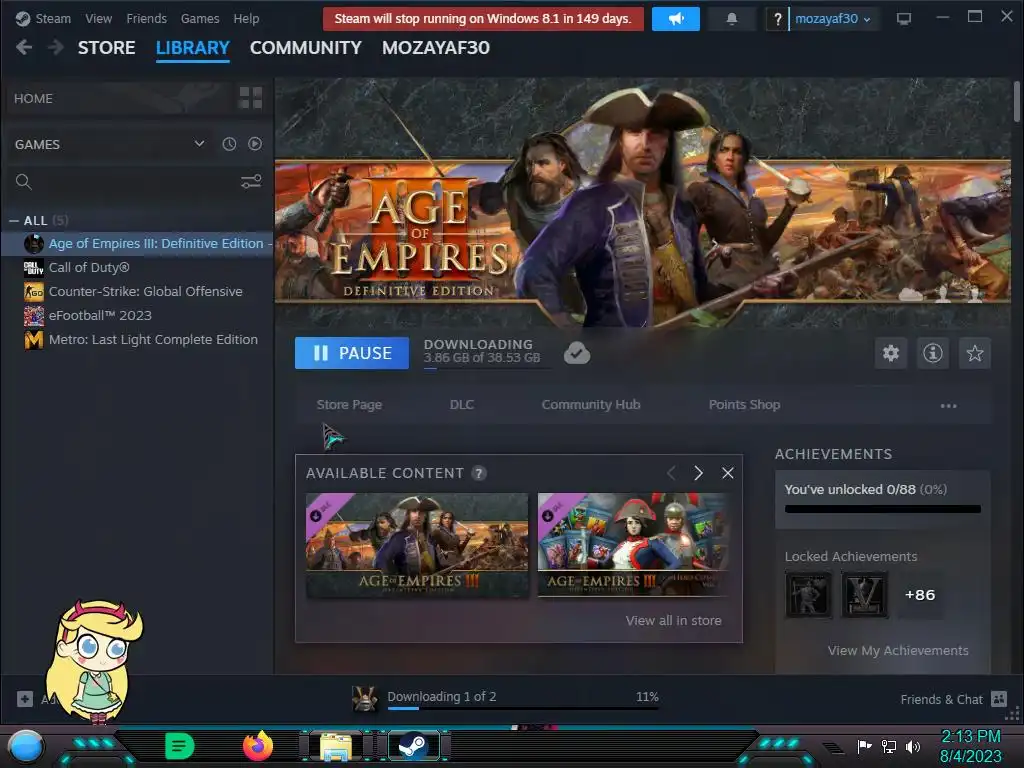This screenshot has height=768, width=1024.
Task: Go back with the left arrow
Action: pyautogui.click(x=24, y=47)
